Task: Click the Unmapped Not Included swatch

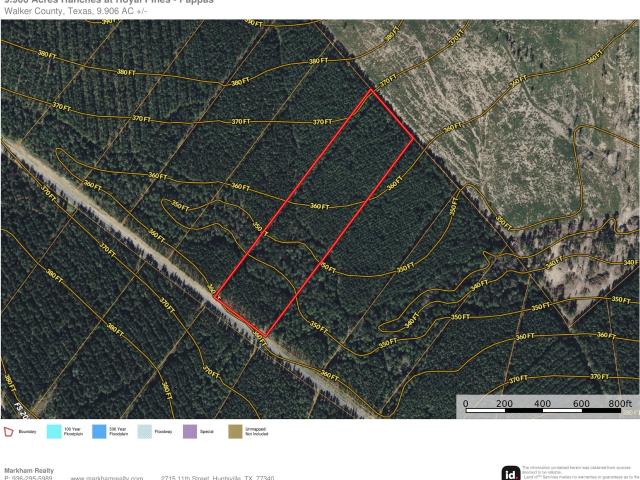Action: 234,432
